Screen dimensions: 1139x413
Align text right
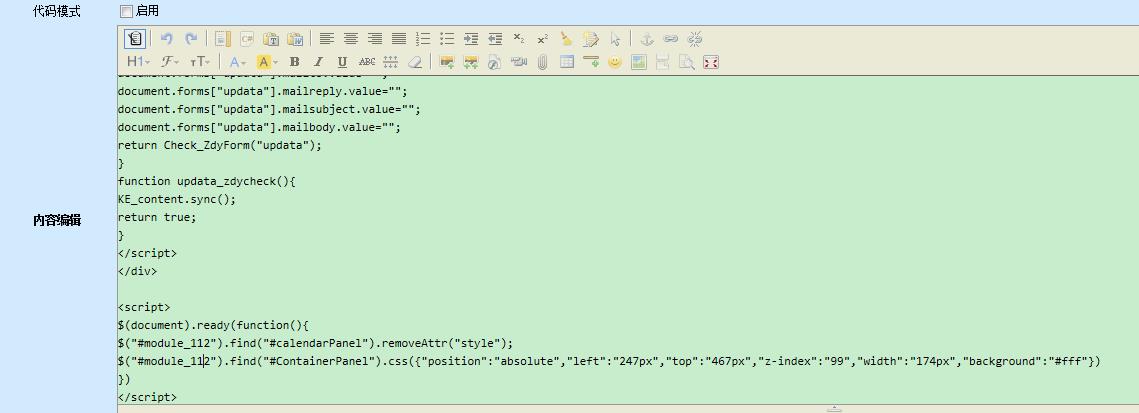[375, 39]
